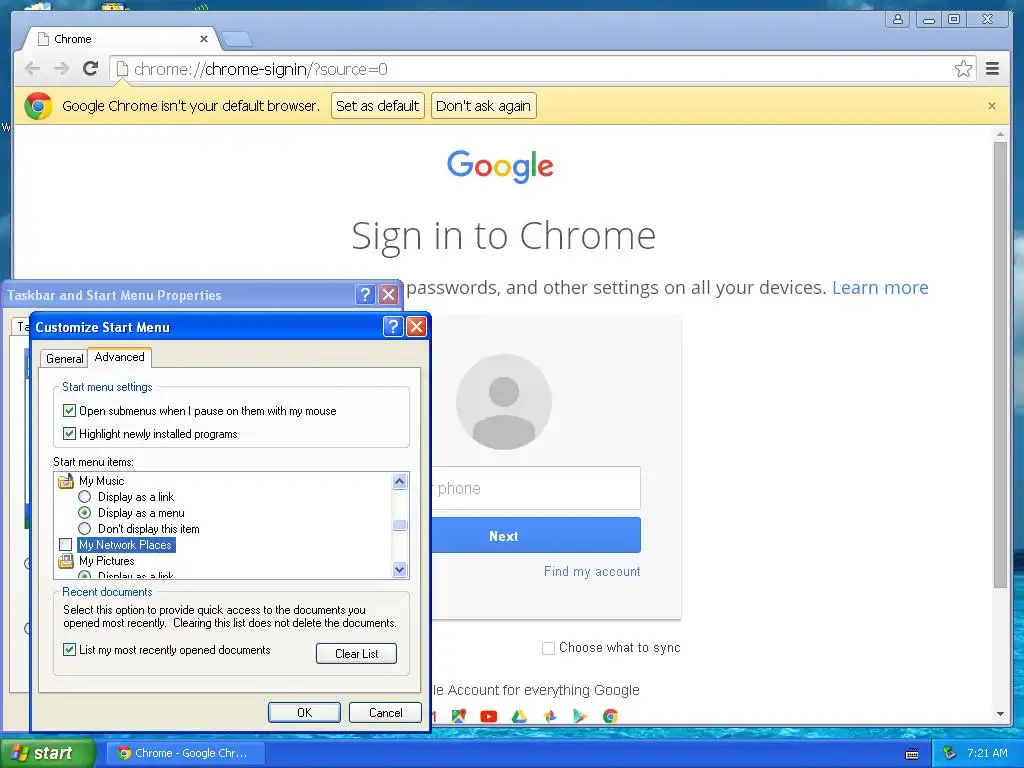The width and height of the screenshot is (1024, 768).
Task: Click OK in Customize Start Menu
Action: [304, 712]
